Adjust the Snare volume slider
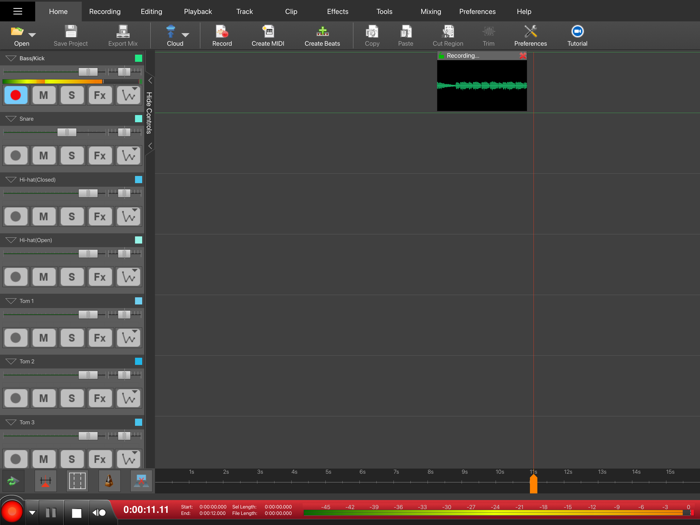The width and height of the screenshot is (700, 525). pyautogui.click(x=67, y=132)
